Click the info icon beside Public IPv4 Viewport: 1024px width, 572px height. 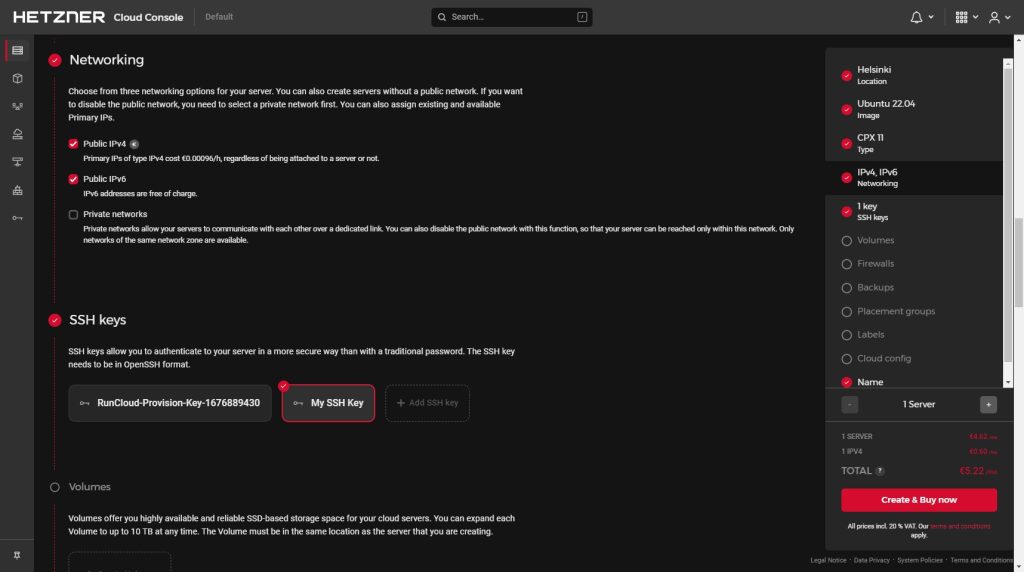pos(135,144)
